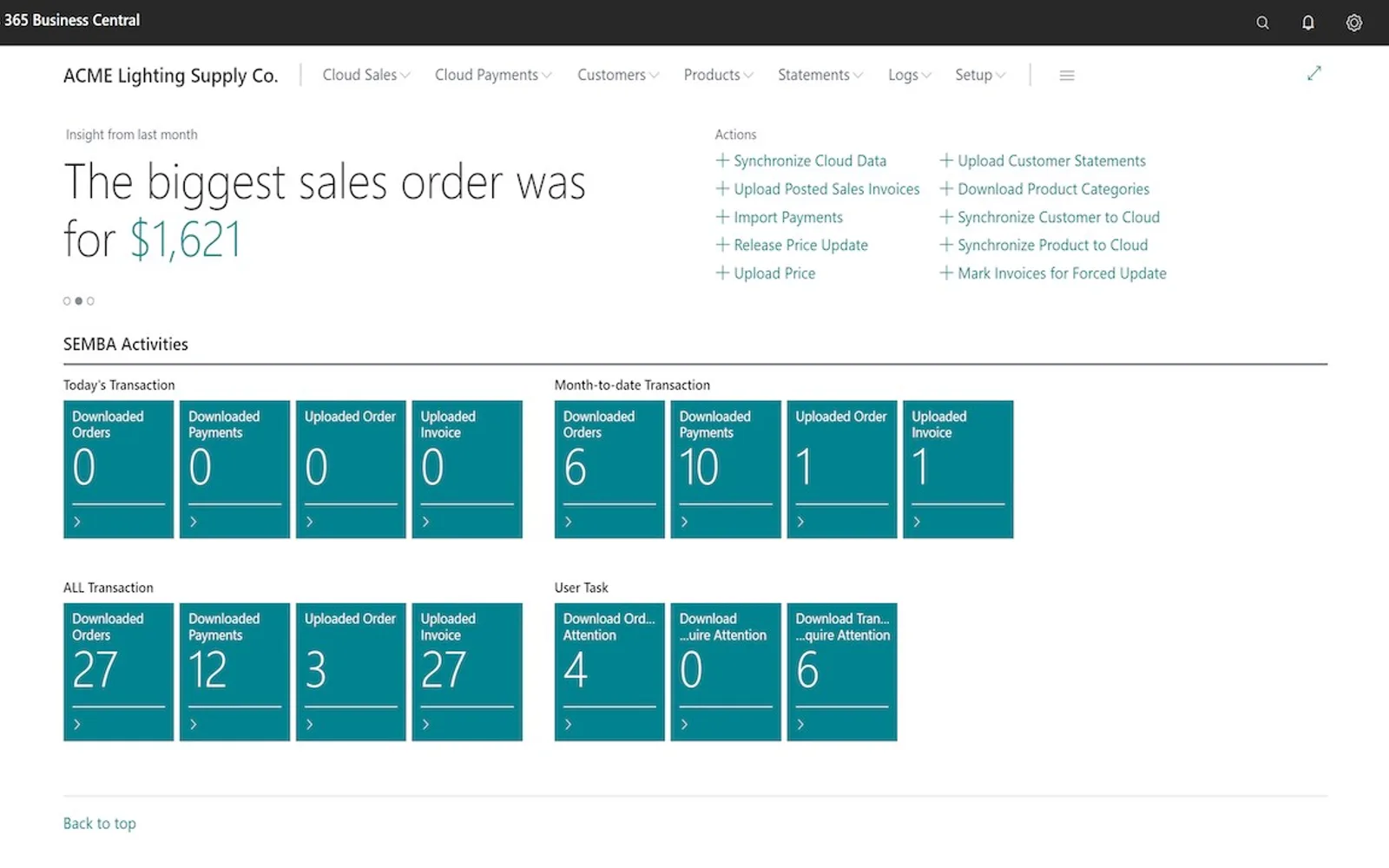Viewport: 1389px width, 868px height.
Task: Select the second insight carousel dot
Action: pyautogui.click(x=79, y=301)
